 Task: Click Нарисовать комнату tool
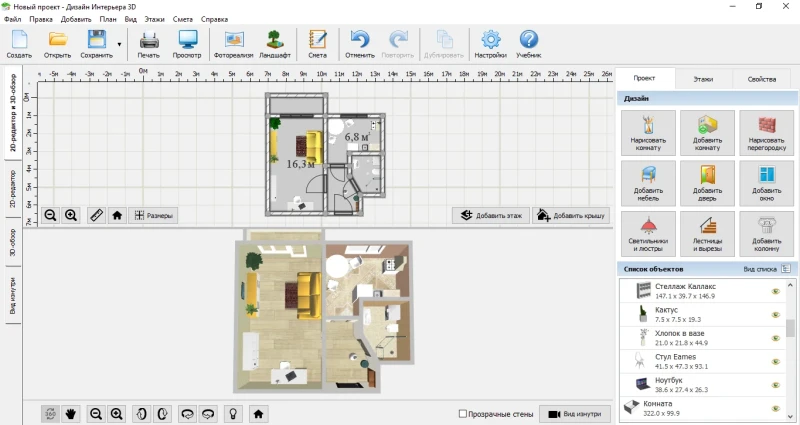click(x=648, y=133)
